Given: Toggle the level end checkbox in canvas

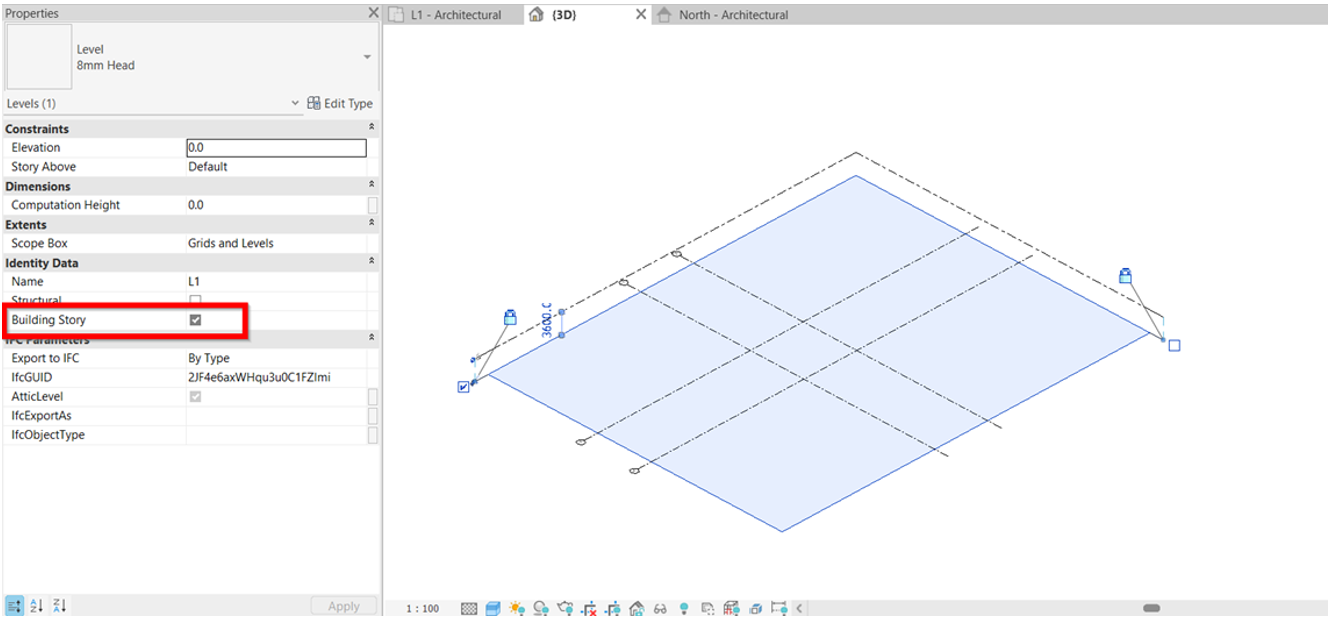Looking at the screenshot, I should pyautogui.click(x=464, y=387).
